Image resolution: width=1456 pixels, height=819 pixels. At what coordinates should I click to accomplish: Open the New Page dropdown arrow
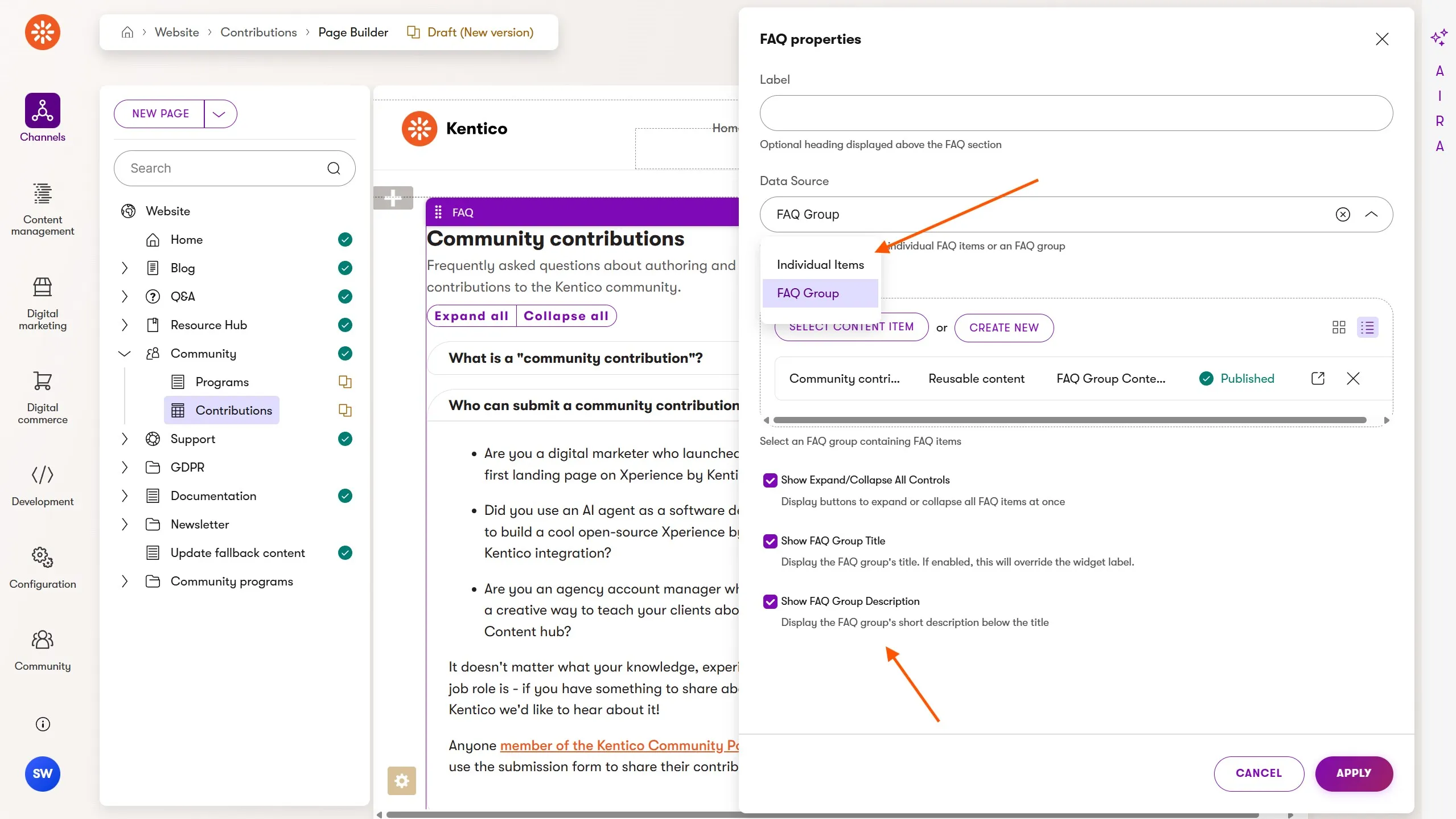[x=219, y=114]
